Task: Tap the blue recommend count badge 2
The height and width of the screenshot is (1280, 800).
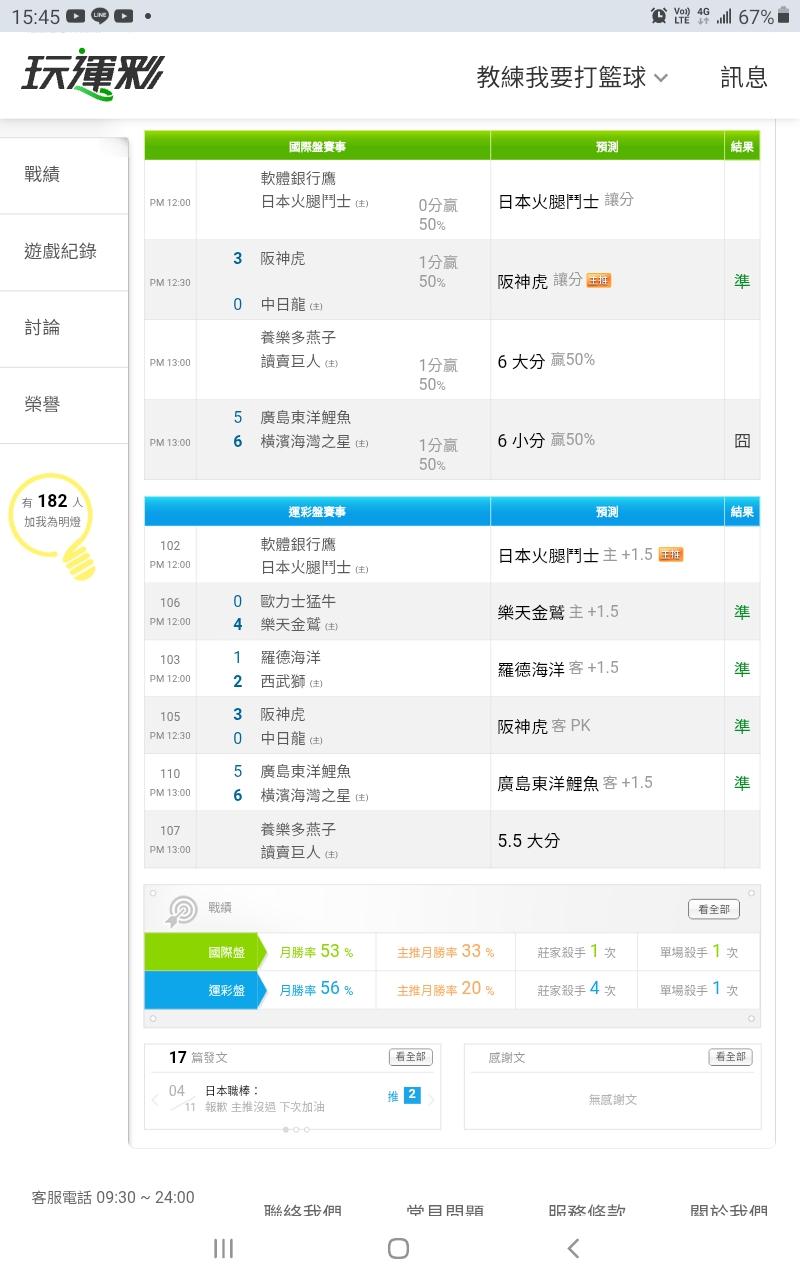Action: click(411, 1095)
